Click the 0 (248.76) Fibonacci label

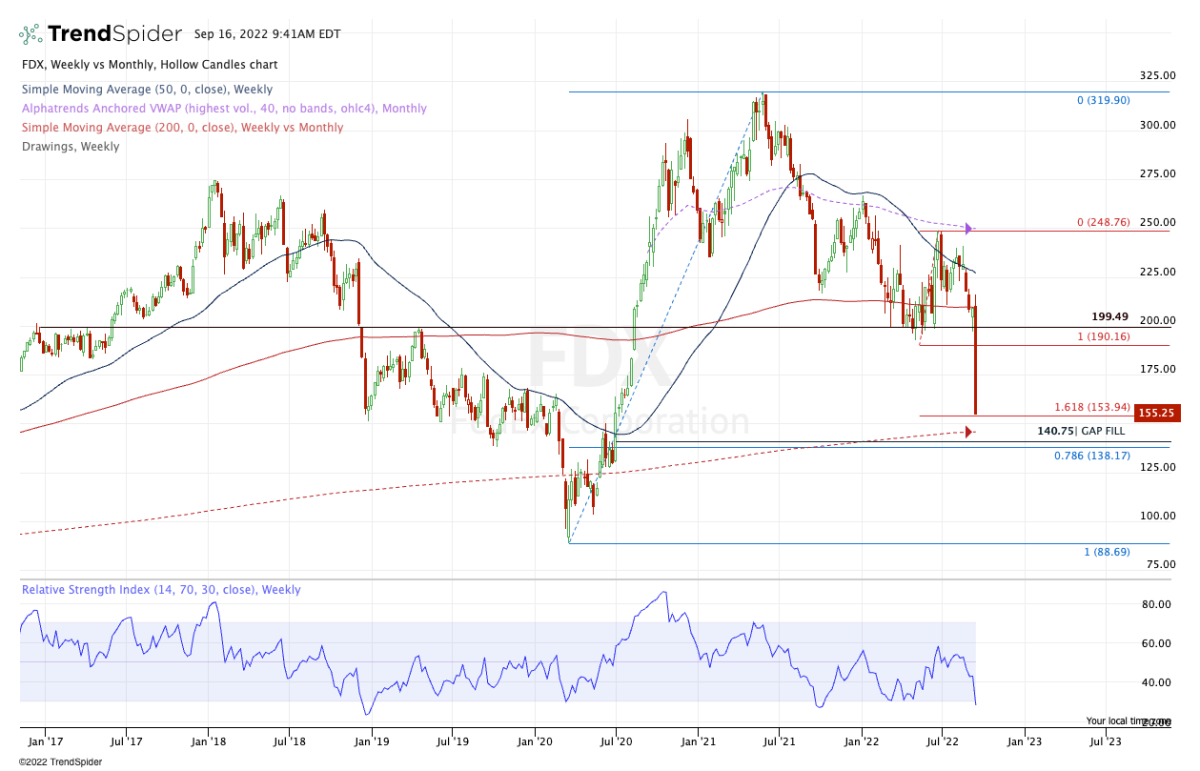click(x=1103, y=222)
